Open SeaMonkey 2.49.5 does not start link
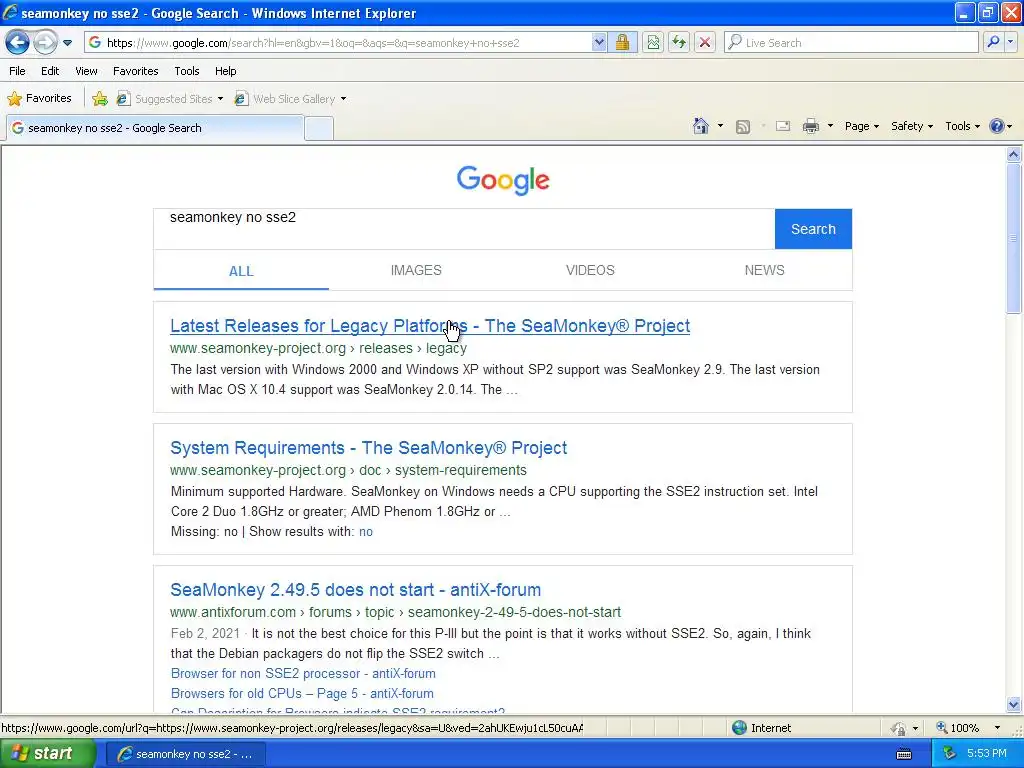 tap(355, 590)
